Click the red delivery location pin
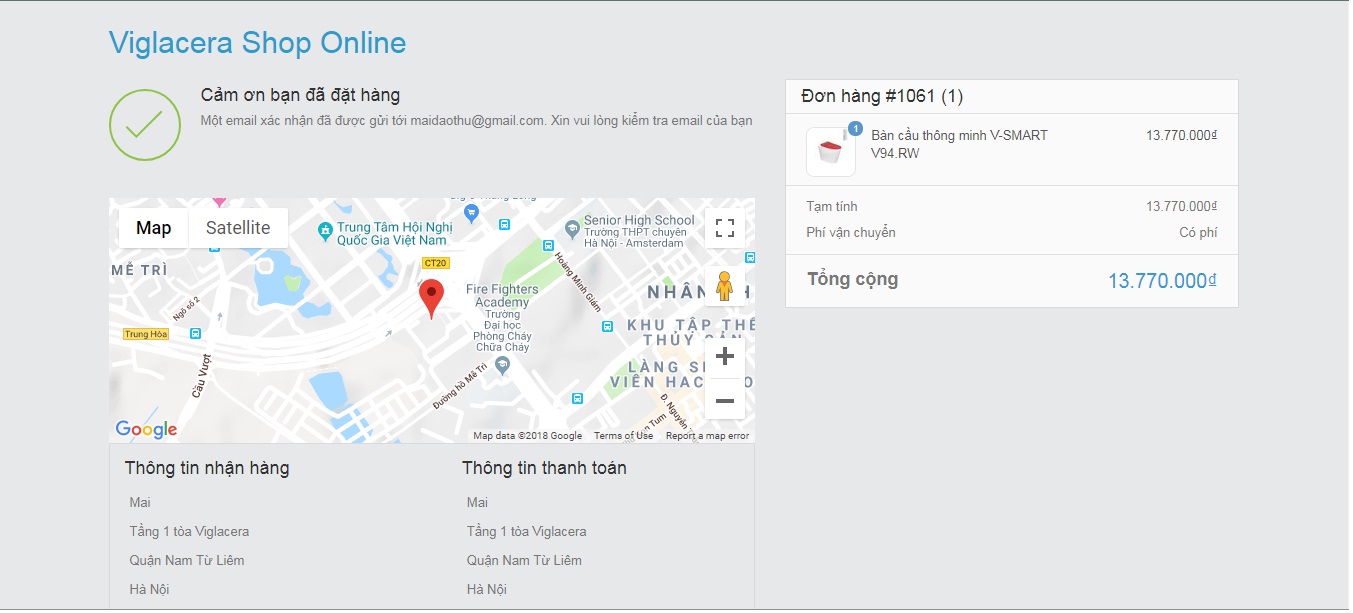This screenshot has width=1353, height=613. pos(431,297)
